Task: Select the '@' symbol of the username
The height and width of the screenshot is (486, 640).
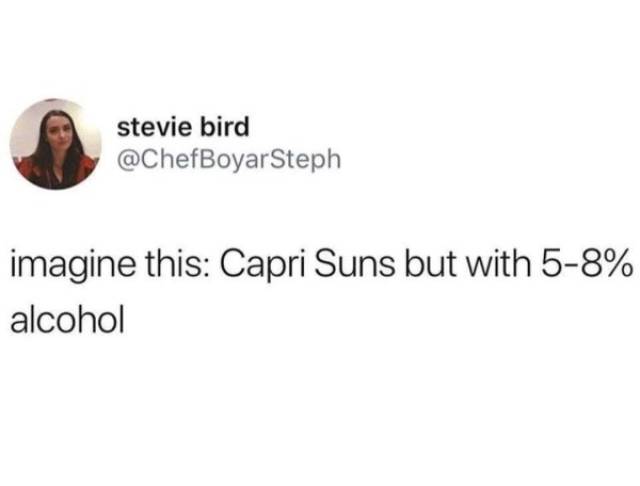Action: click(129, 160)
